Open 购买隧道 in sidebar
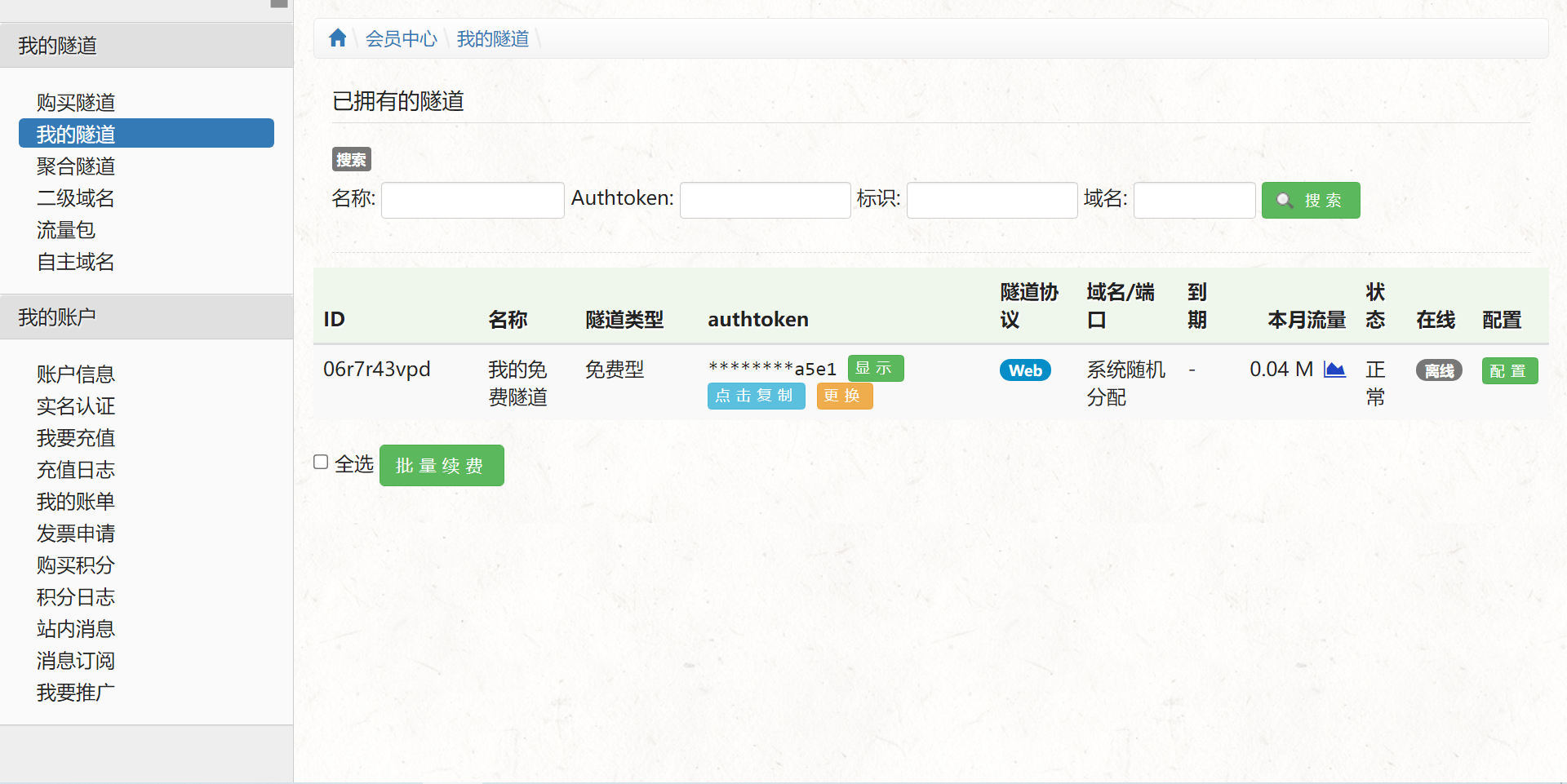The image size is (1567, 784). click(76, 102)
